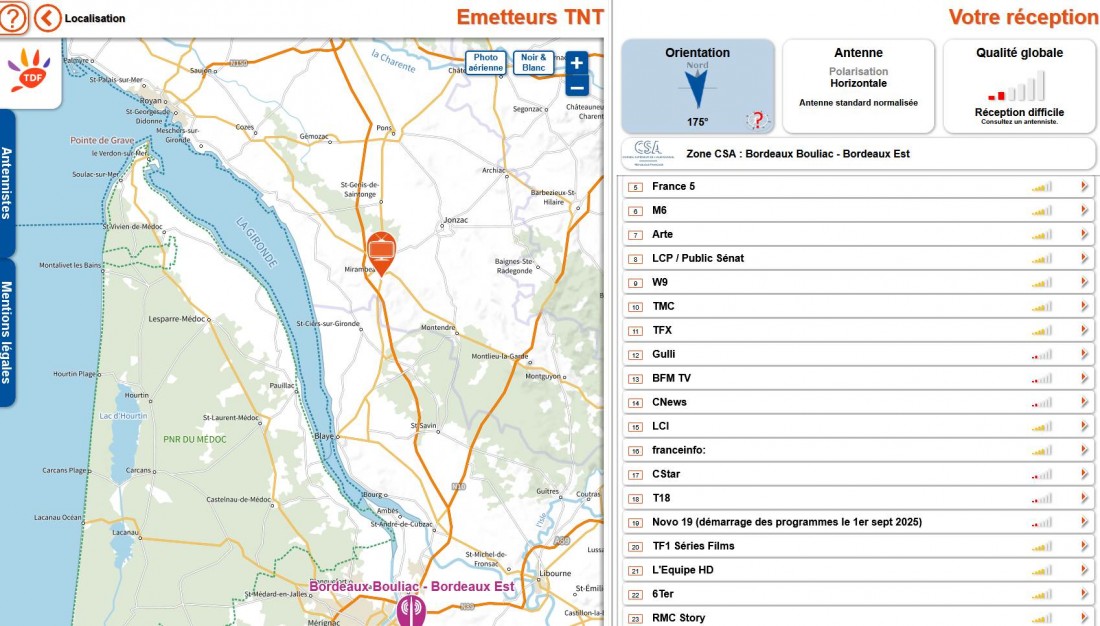Click the CSA logo
This screenshot has width=1100, height=626.
click(x=647, y=152)
